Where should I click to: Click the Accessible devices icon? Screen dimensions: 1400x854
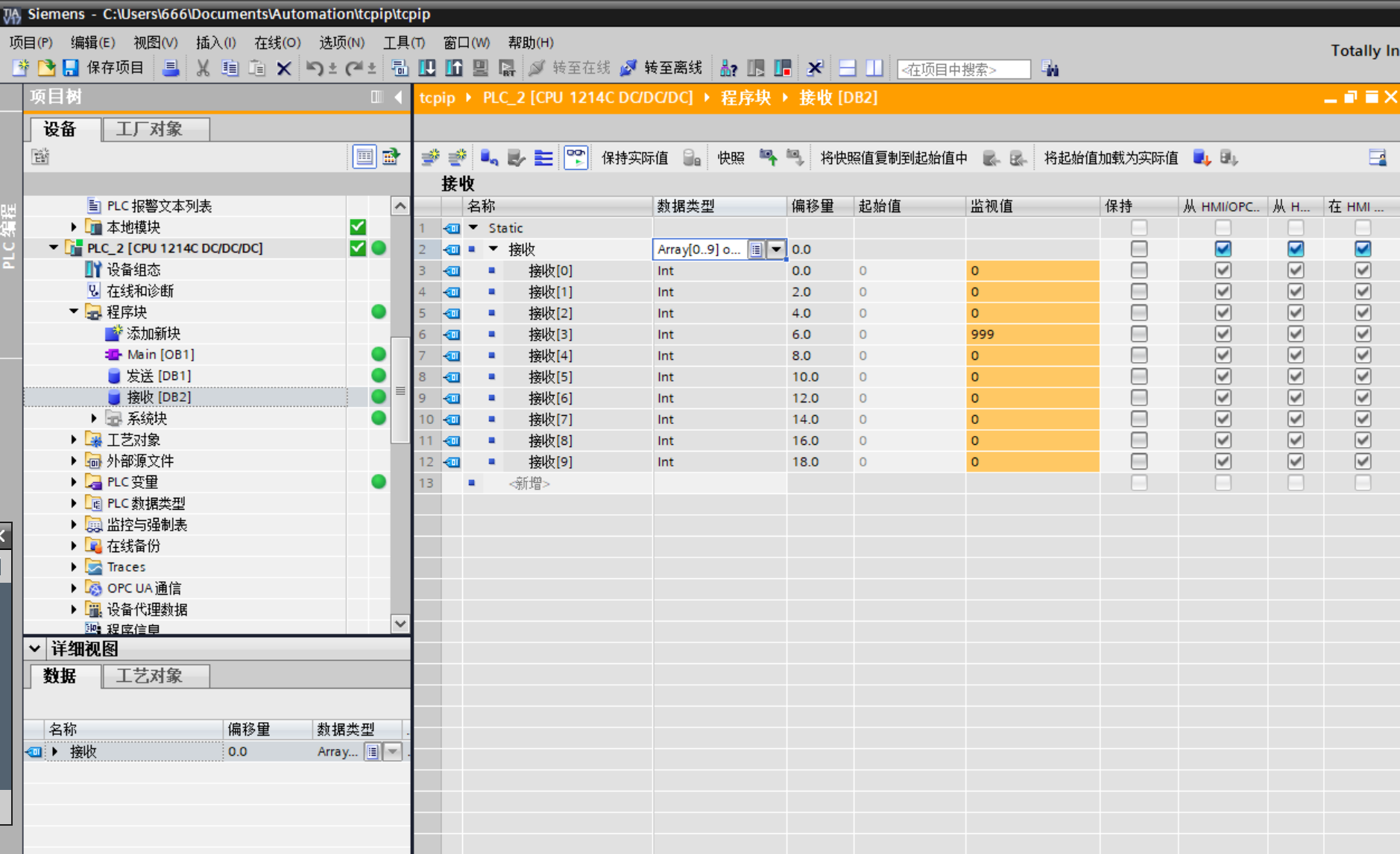click(x=729, y=69)
